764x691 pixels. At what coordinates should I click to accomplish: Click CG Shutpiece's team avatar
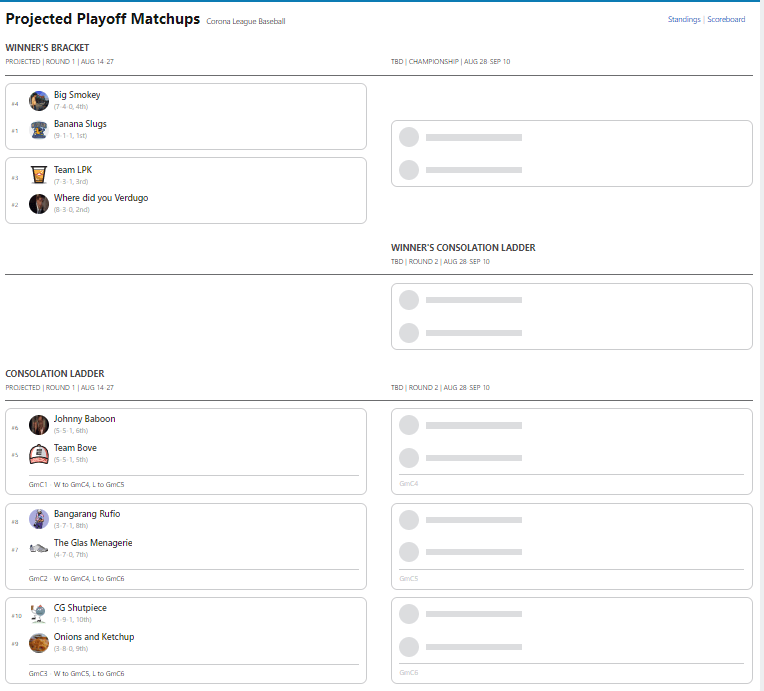tap(39, 613)
